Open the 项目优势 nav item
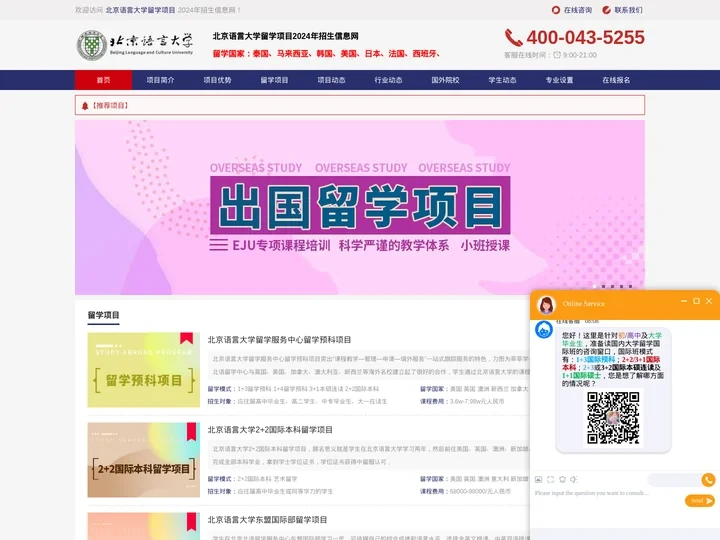 tap(217, 80)
